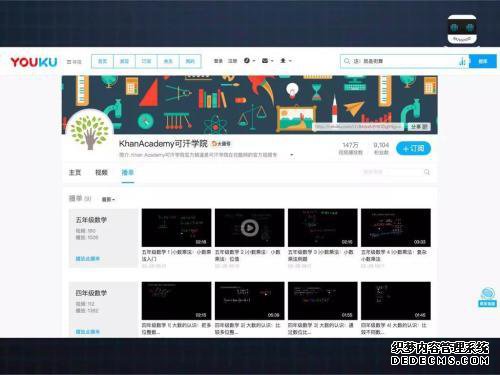Screen dimensions: 500x375
Task: Click the blue floating helper icon at right
Action: click(487, 297)
